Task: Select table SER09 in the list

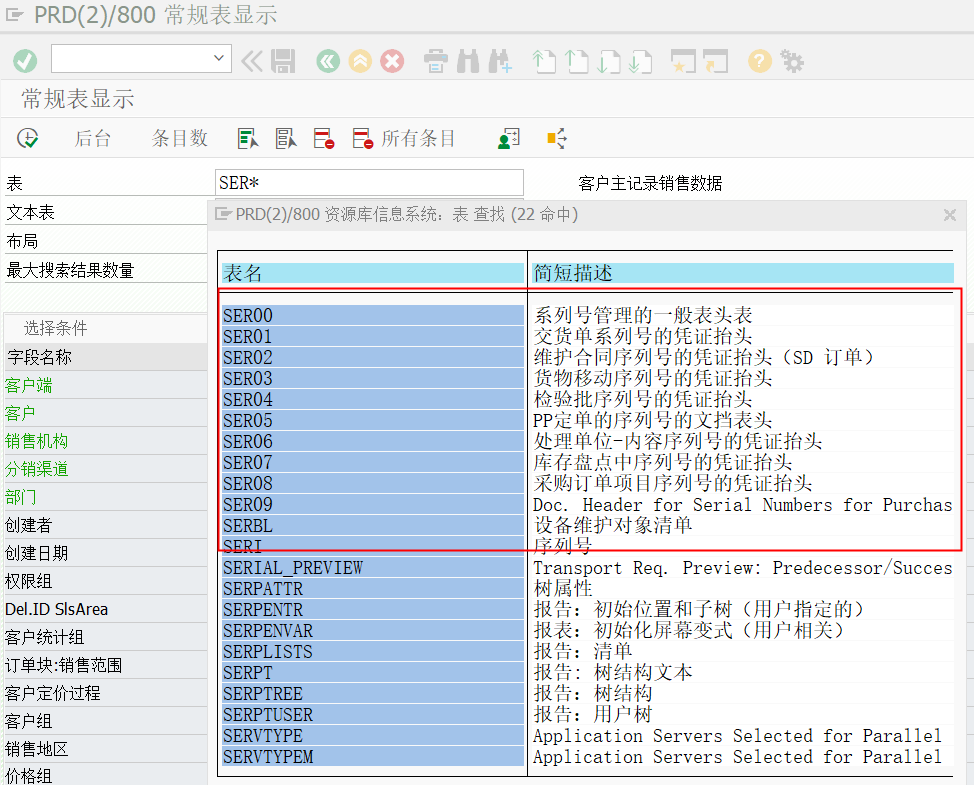Action: [x=373, y=504]
